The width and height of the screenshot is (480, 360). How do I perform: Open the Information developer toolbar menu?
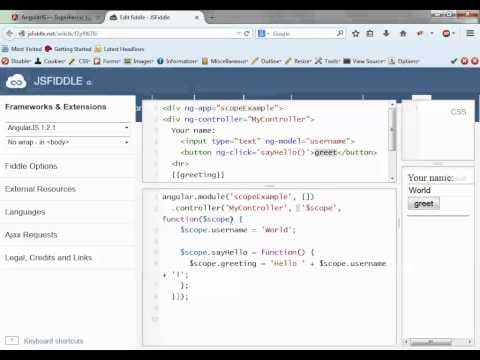click(177, 61)
